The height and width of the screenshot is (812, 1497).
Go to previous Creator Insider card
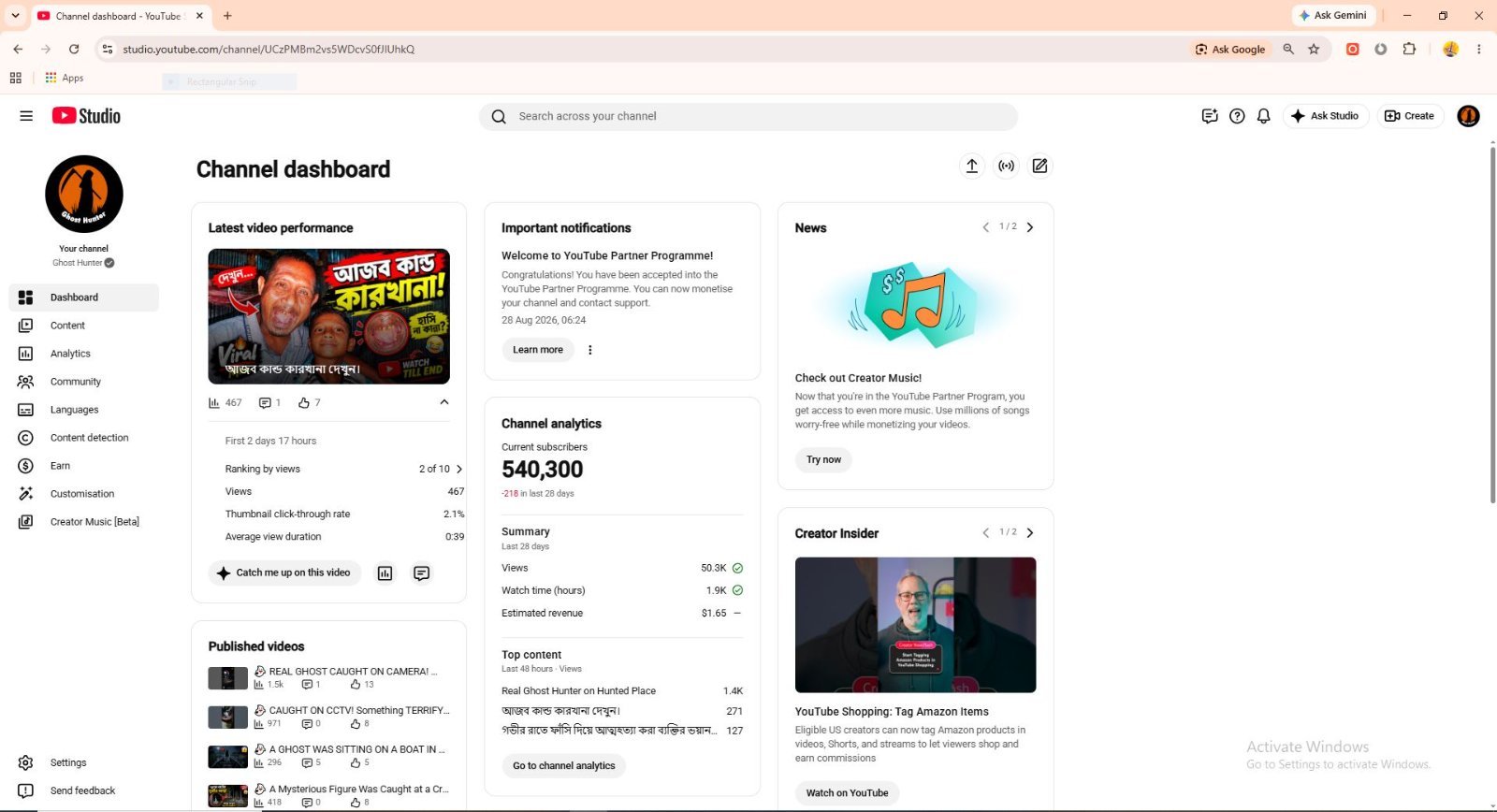985,533
